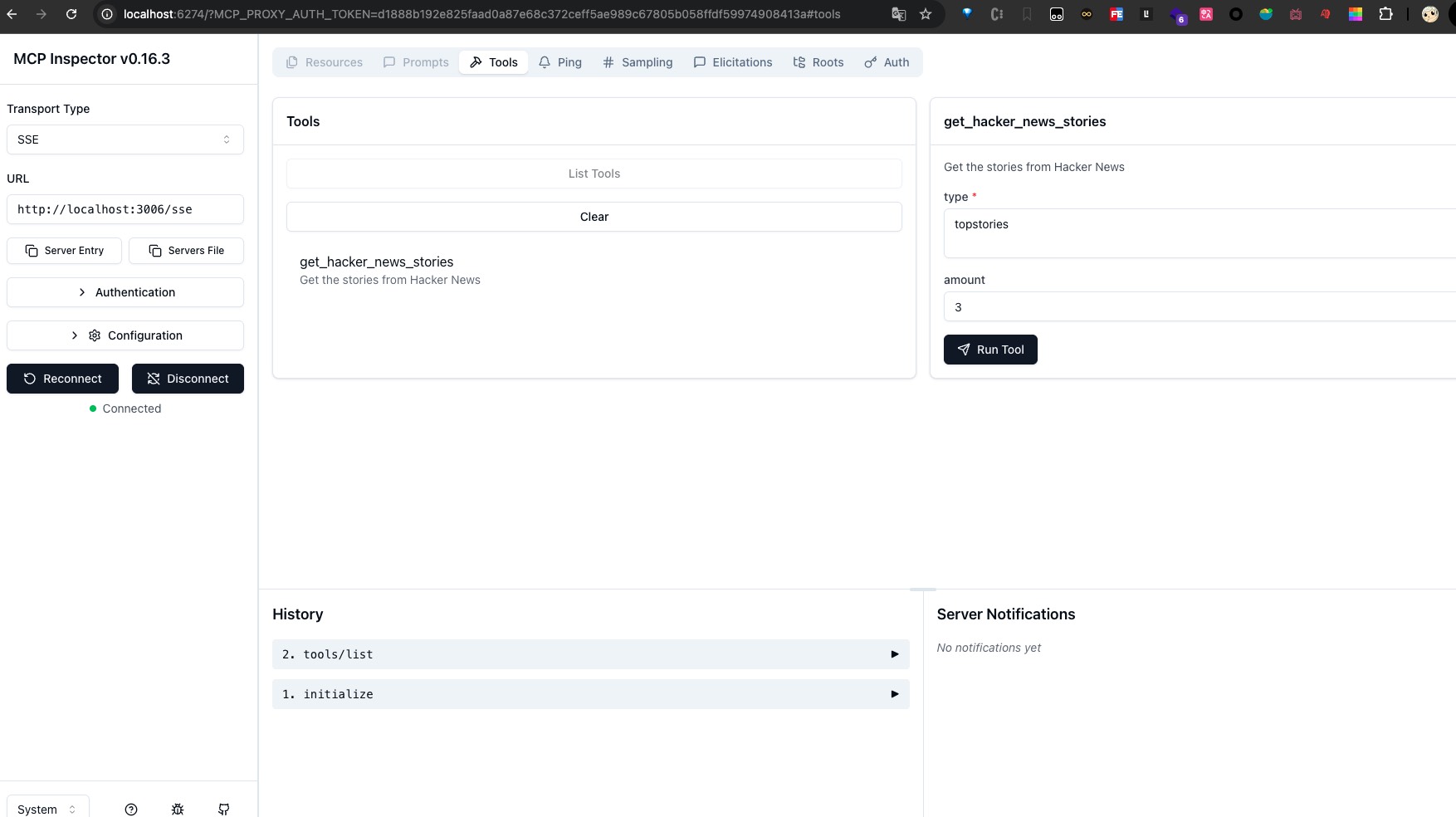Reload the page with the refresh icon
Viewport: 1456px width, 817px height.
pyautogui.click(x=71, y=14)
